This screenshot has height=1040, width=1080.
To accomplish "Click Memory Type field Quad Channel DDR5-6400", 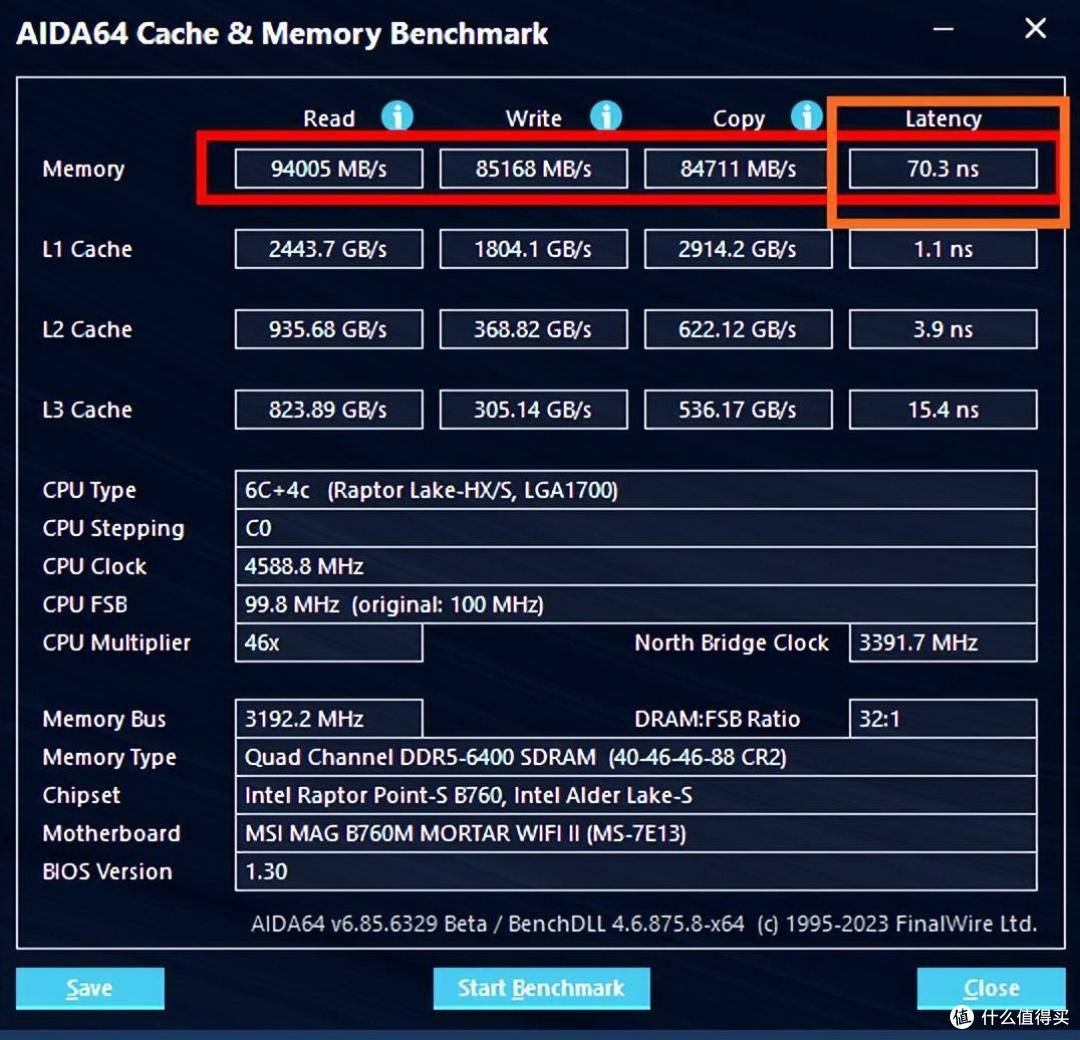I will [636, 757].
